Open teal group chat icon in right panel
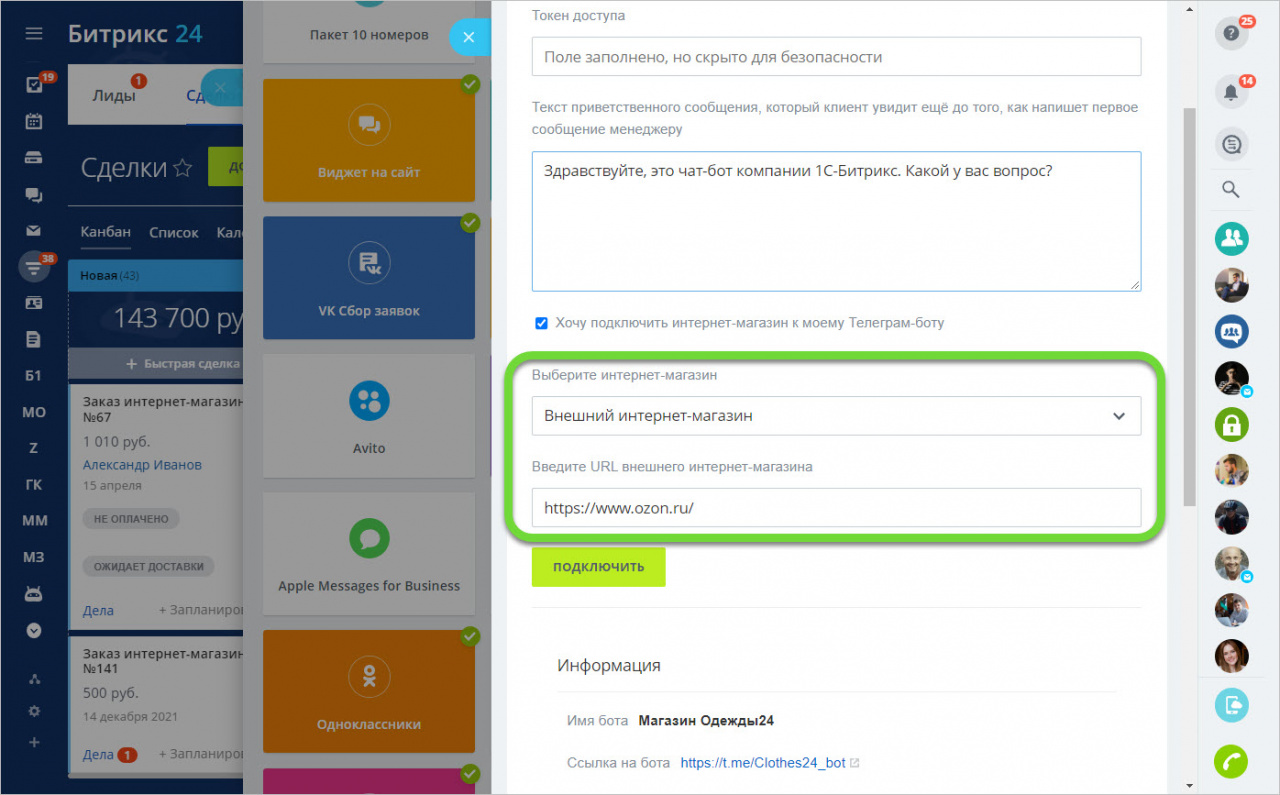 pyautogui.click(x=1232, y=238)
